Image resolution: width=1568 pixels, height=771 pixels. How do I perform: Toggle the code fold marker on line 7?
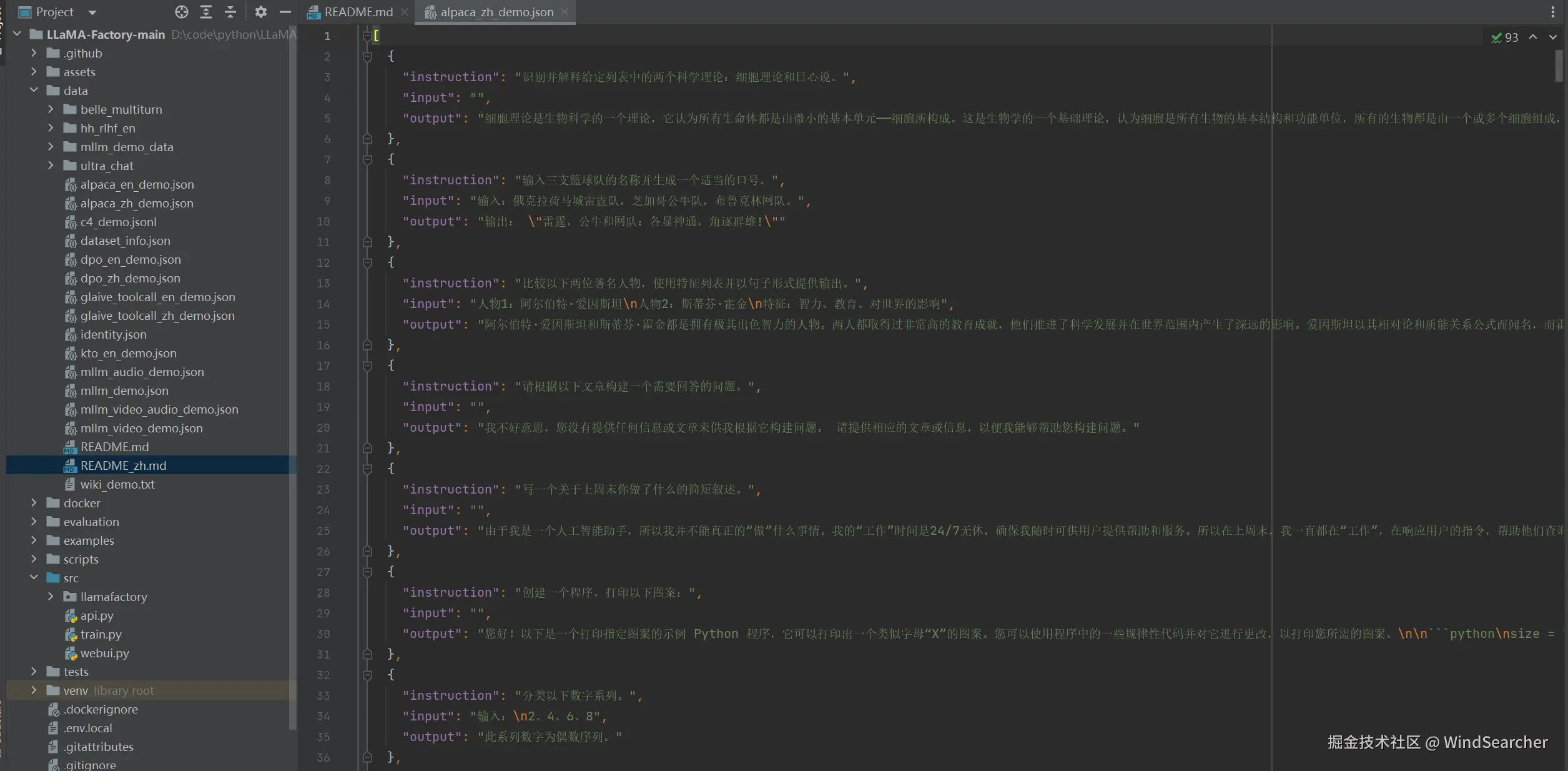(x=367, y=160)
